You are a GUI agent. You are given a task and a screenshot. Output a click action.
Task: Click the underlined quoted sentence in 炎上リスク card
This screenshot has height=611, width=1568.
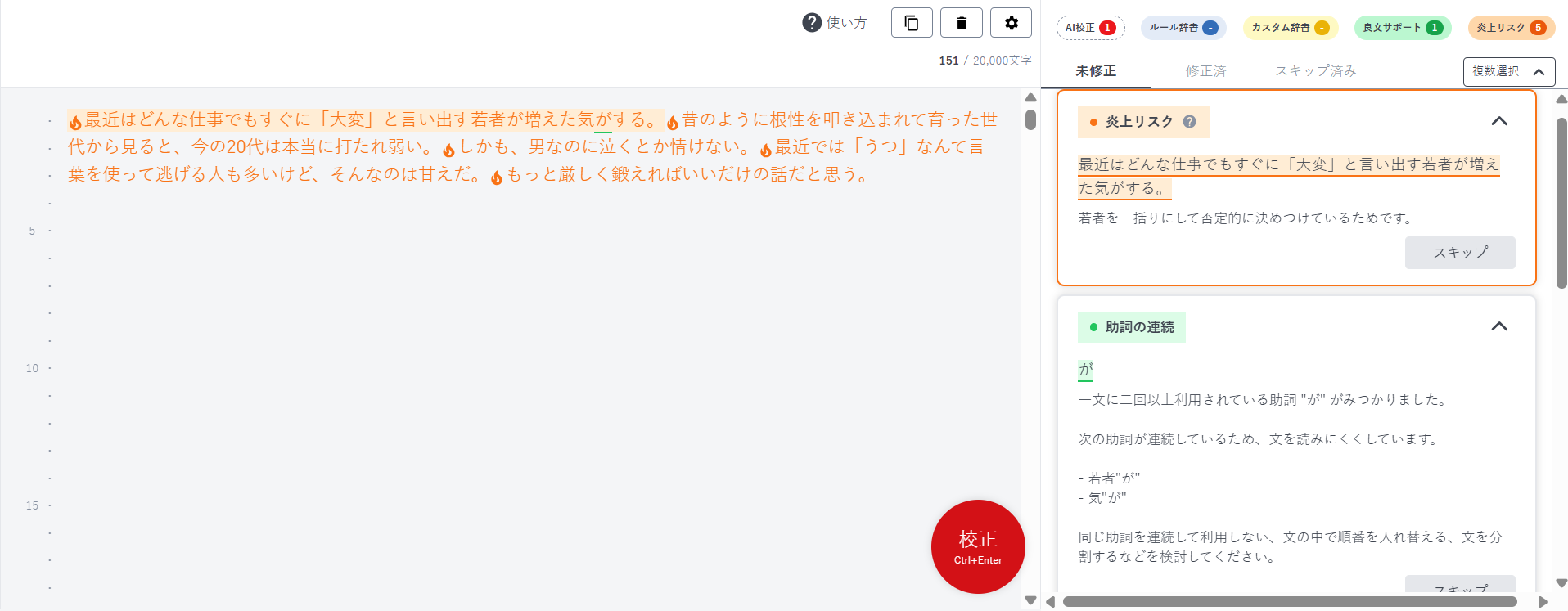(x=1289, y=176)
